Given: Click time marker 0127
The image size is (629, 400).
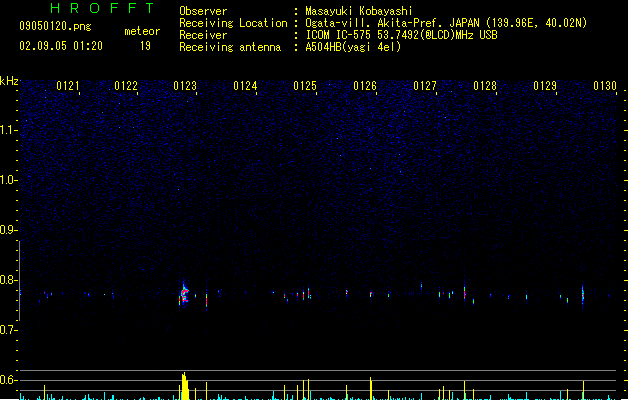Looking at the screenshot, I should (x=425, y=86).
